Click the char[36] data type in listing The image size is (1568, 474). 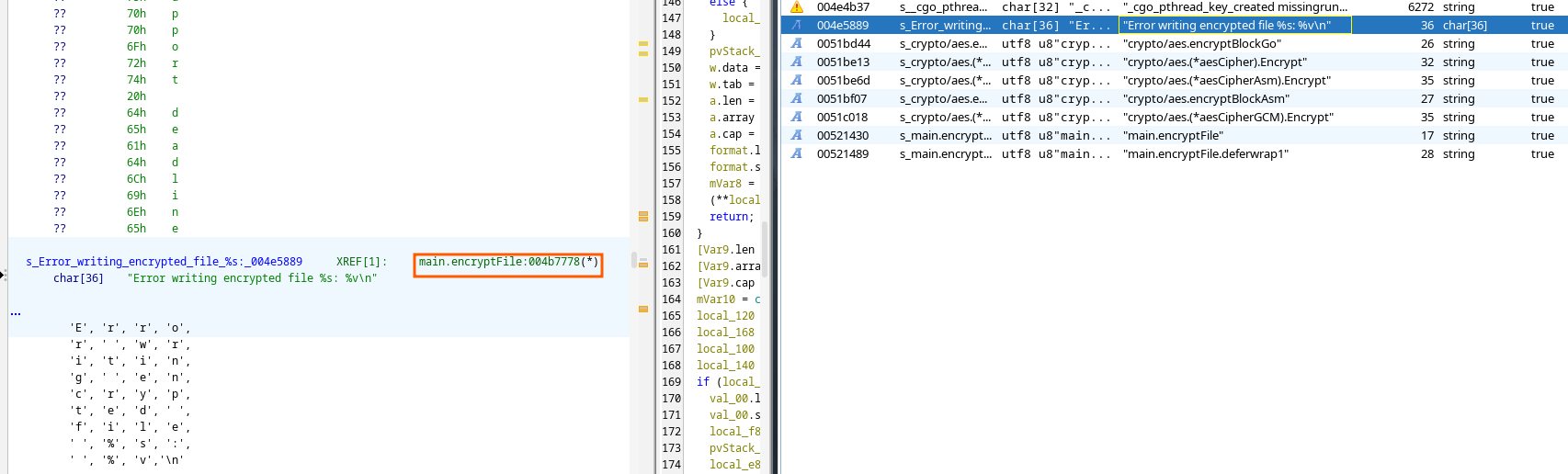click(x=78, y=278)
